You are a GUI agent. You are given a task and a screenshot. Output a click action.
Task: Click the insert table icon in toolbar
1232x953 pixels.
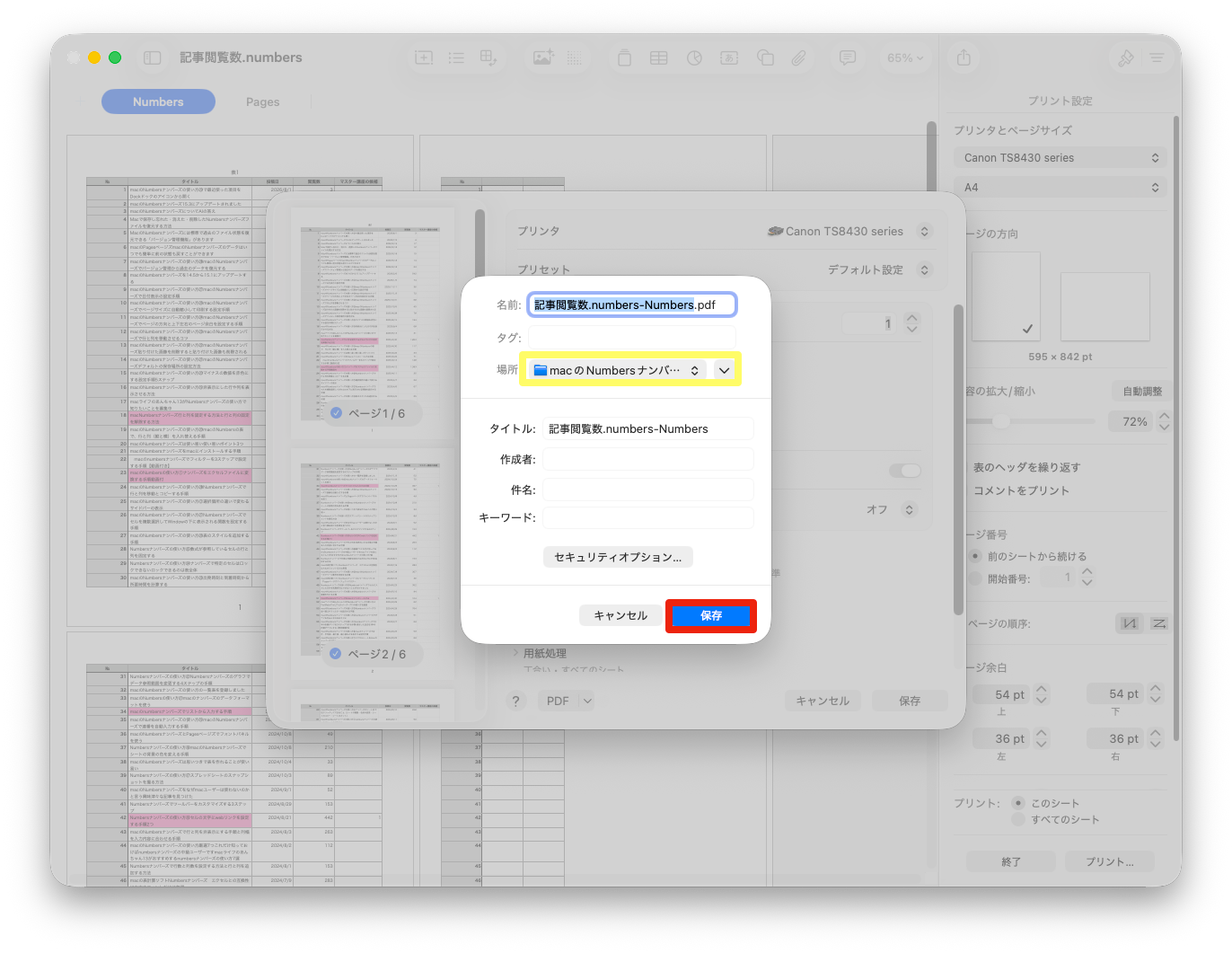coord(659,57)
